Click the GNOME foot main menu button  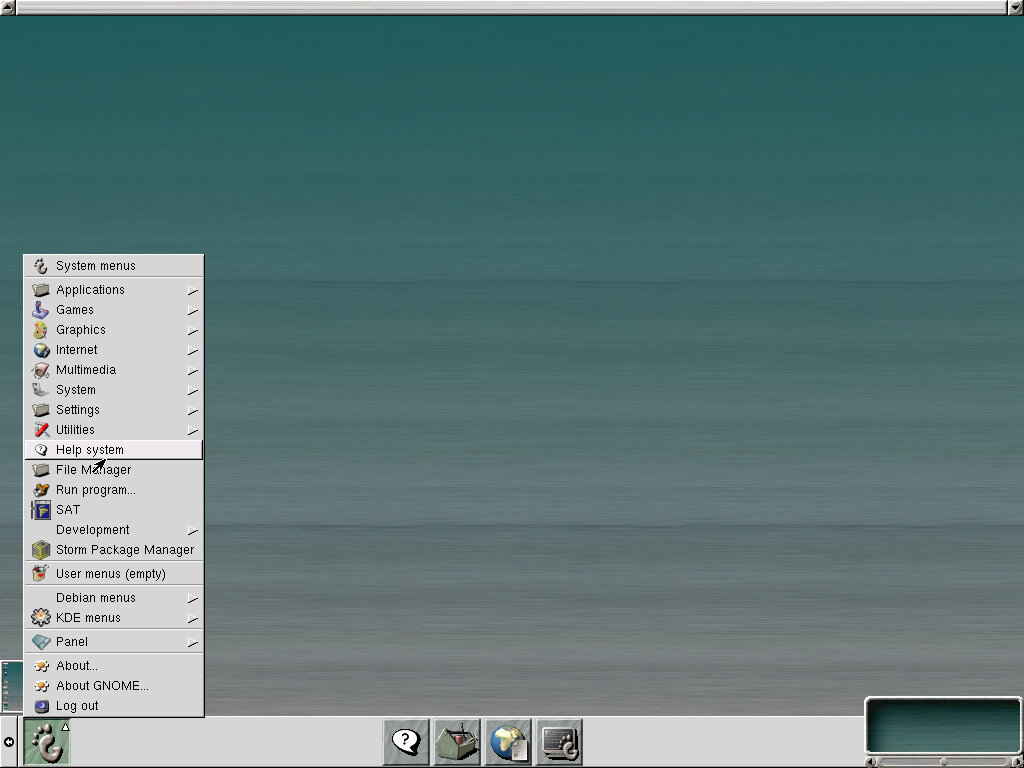point(46,742)
